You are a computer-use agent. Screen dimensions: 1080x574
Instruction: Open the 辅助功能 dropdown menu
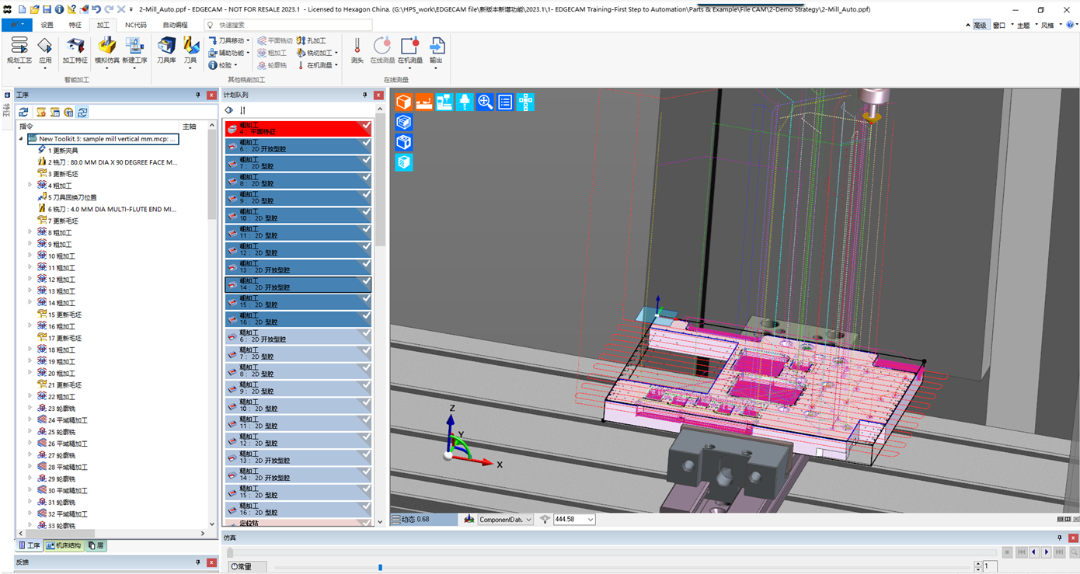point(229,53)
